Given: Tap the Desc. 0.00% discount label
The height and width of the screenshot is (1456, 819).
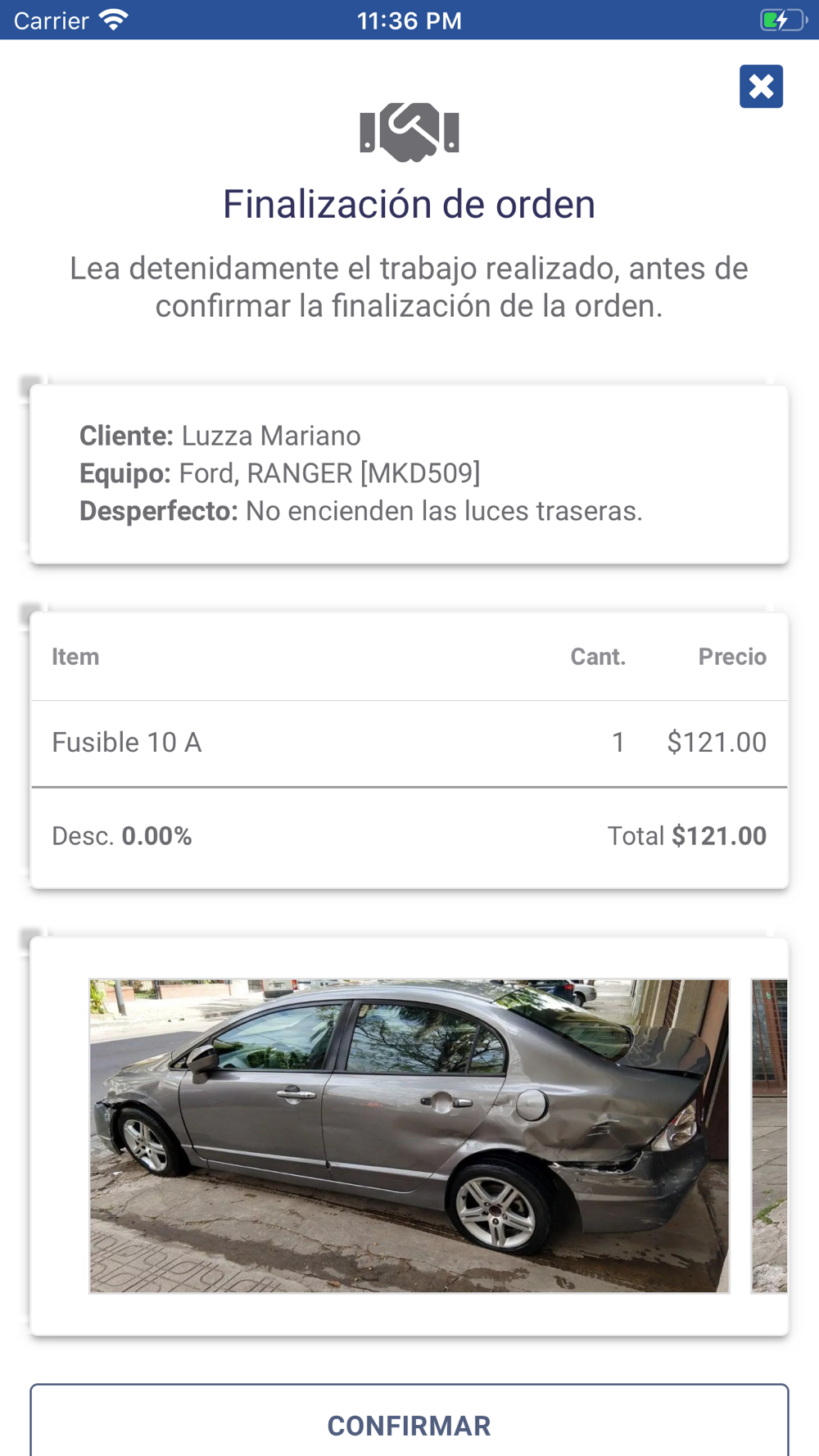Looking at the screenshot, I should (x=122, y=836).
